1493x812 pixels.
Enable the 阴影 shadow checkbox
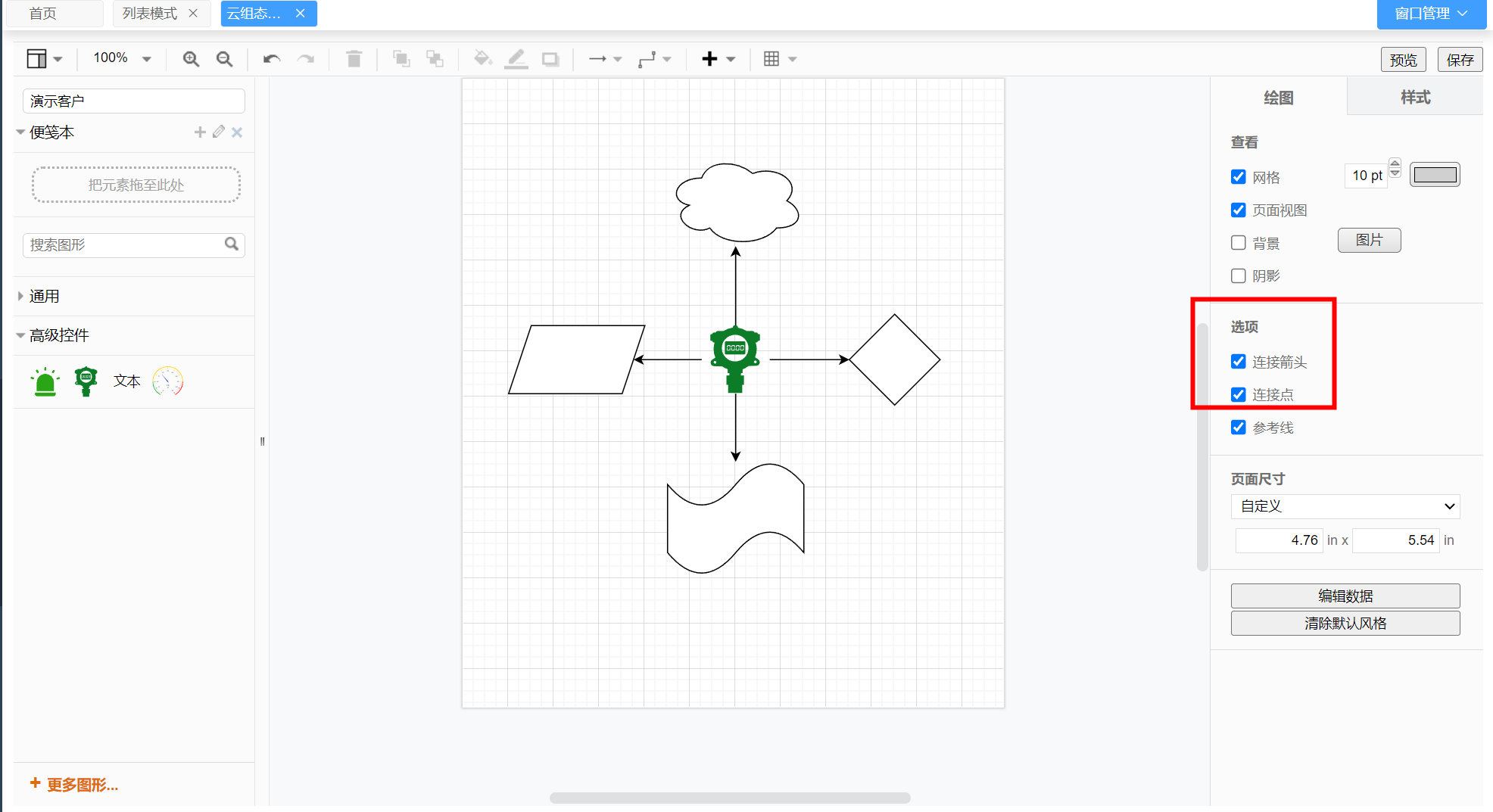point(1239,276)
